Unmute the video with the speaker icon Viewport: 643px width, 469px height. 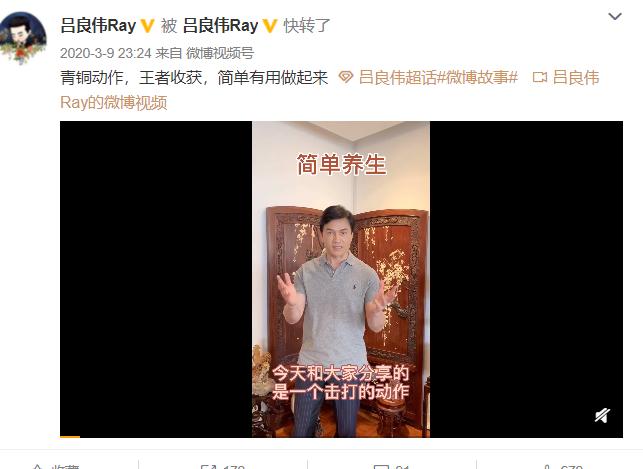602,416
